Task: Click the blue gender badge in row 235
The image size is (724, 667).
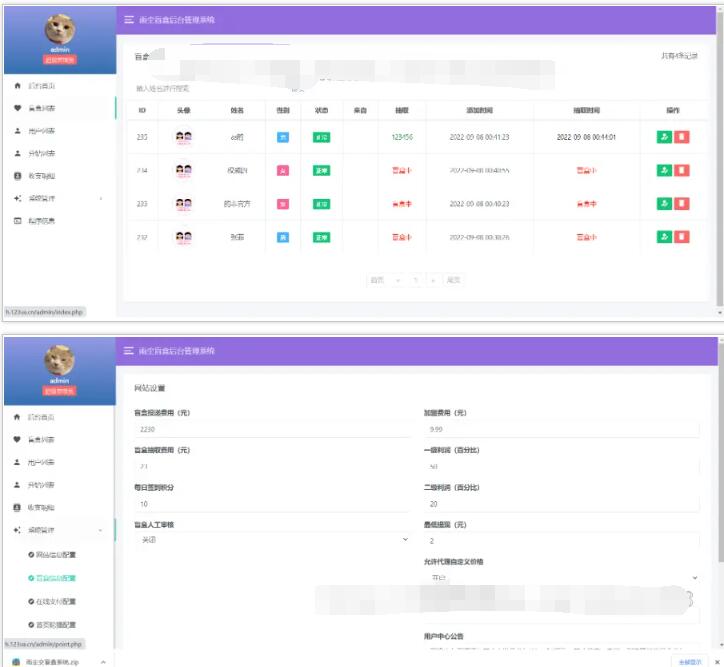Action: [283, 137]
